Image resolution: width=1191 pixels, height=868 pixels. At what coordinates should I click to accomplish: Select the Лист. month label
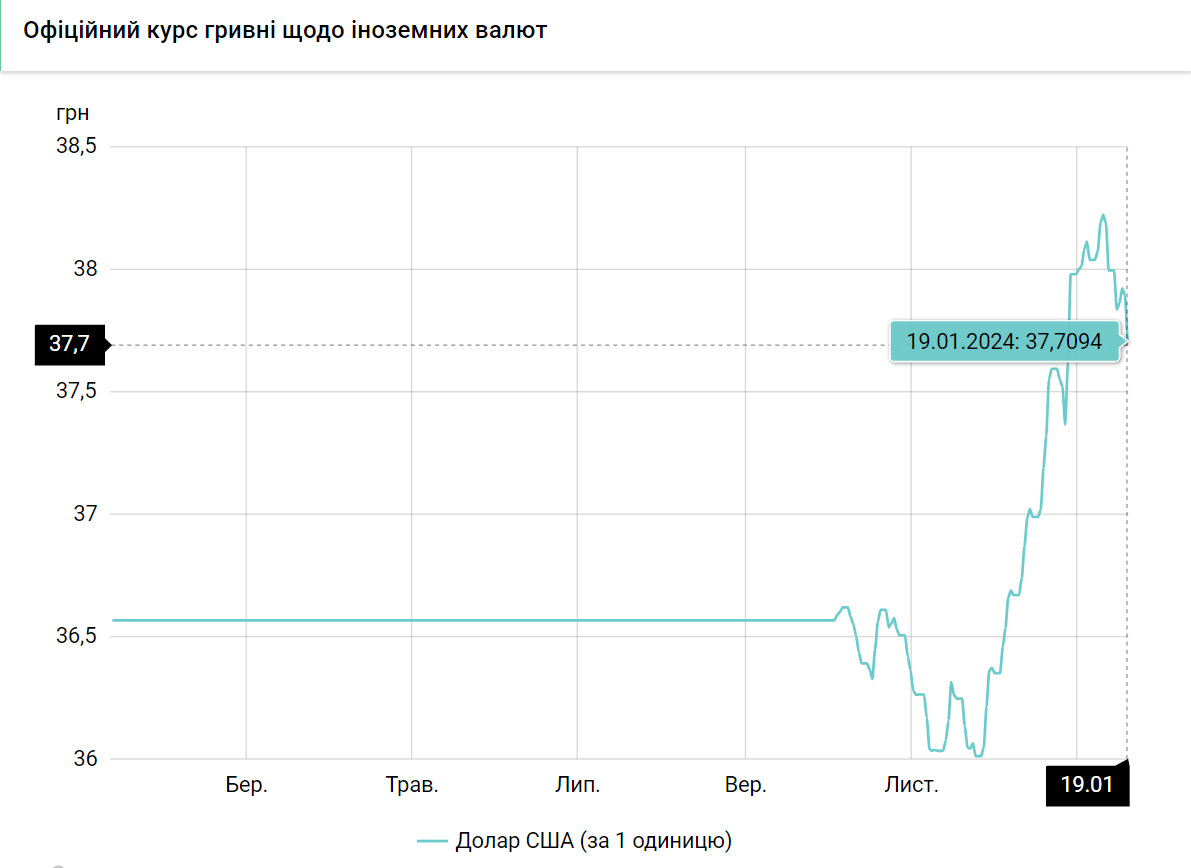pos(911,785)
